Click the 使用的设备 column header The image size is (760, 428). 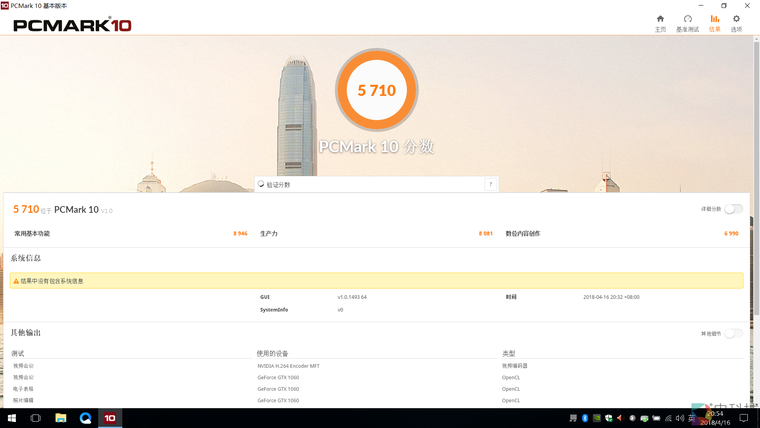[x=272, y=353]
